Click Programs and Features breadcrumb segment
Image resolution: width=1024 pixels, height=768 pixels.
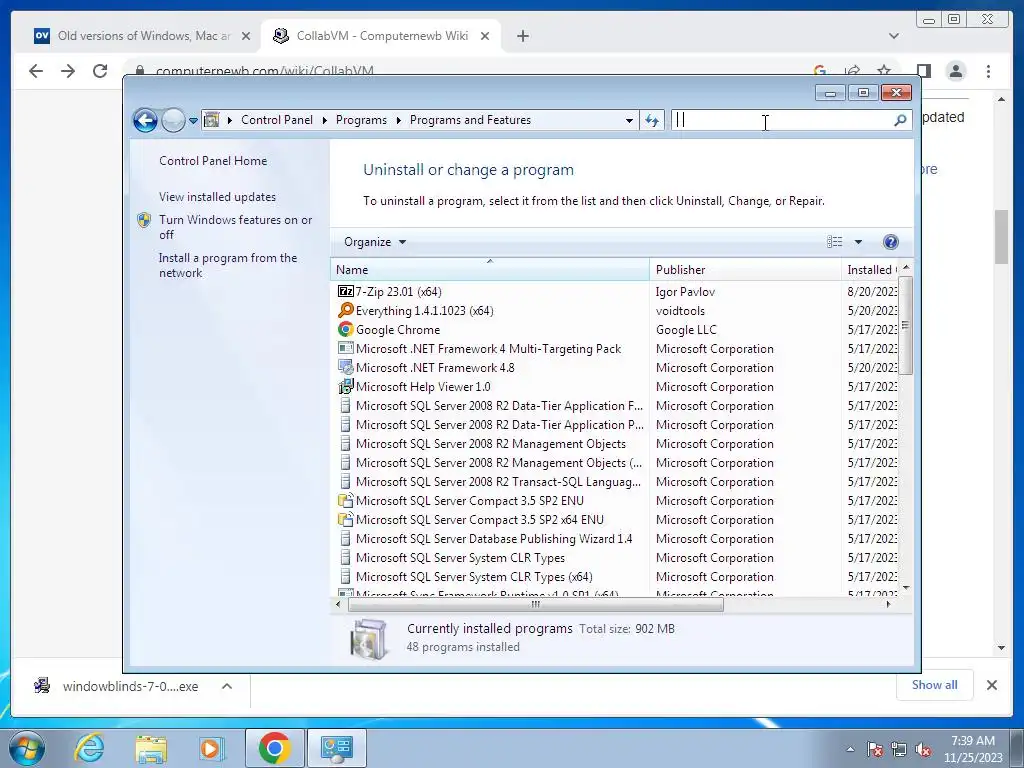(470, 120)
